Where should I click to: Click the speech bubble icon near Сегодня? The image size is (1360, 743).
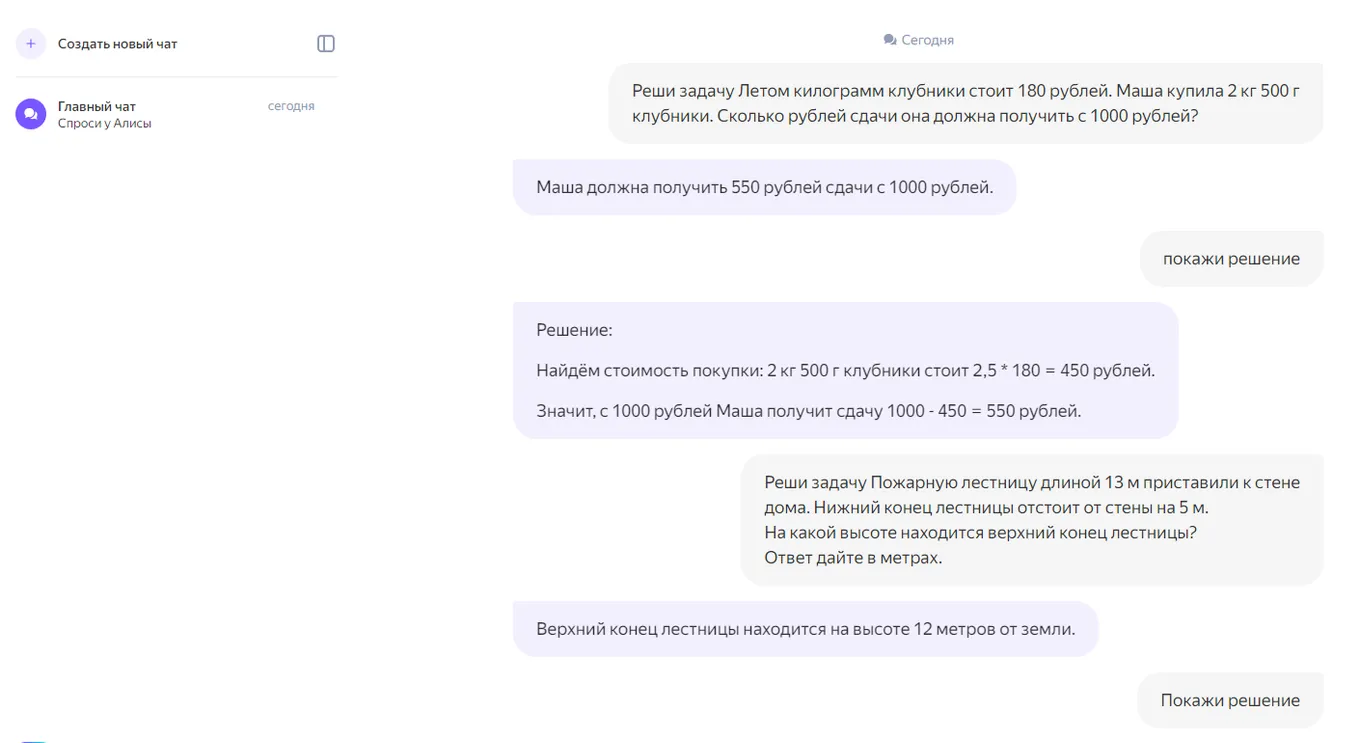890,40
